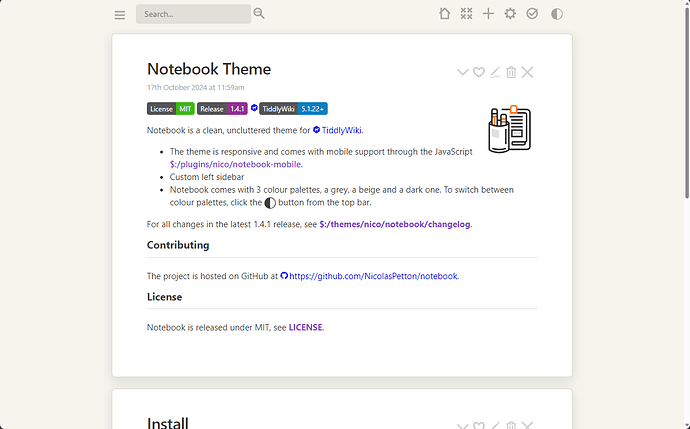Edit the Notebook Theme tiddler

[495, 72]
